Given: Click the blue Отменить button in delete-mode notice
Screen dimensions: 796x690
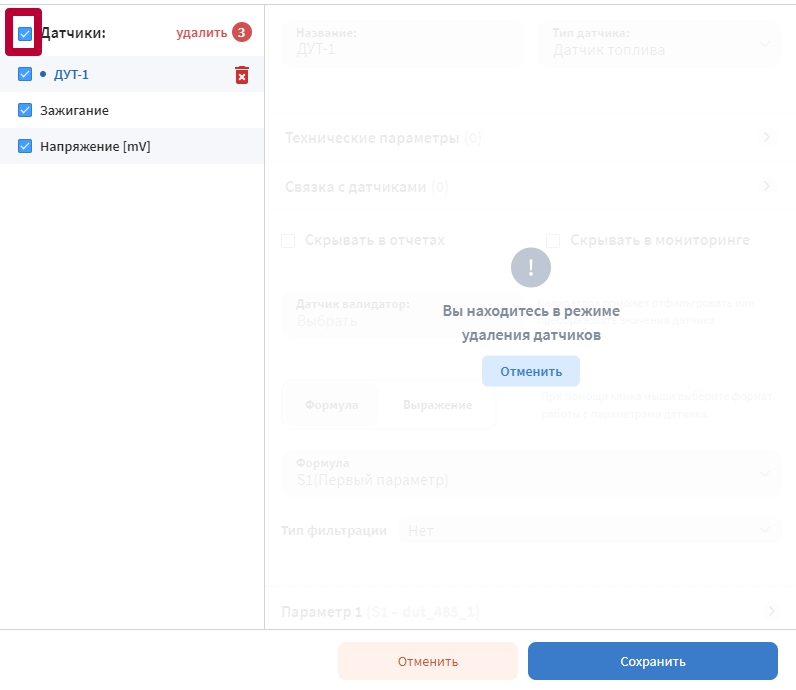Looking at the screenshot, I should [530, 371].
